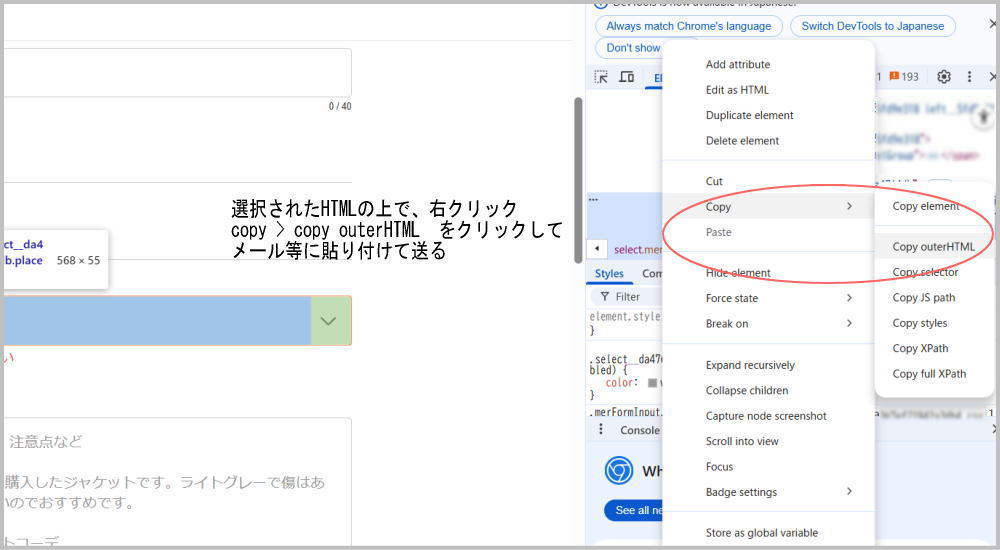This screenshot has width=1000, height=550.
Task: Expand Force state submenu arrow
Action: (849, 298)
